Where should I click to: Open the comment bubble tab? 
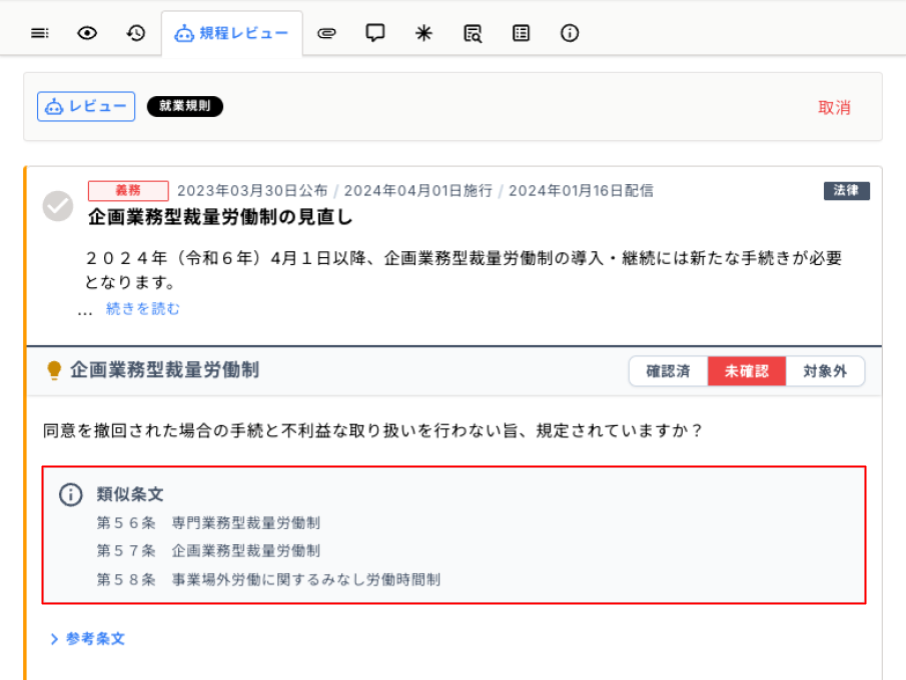(x=375, y=33)
